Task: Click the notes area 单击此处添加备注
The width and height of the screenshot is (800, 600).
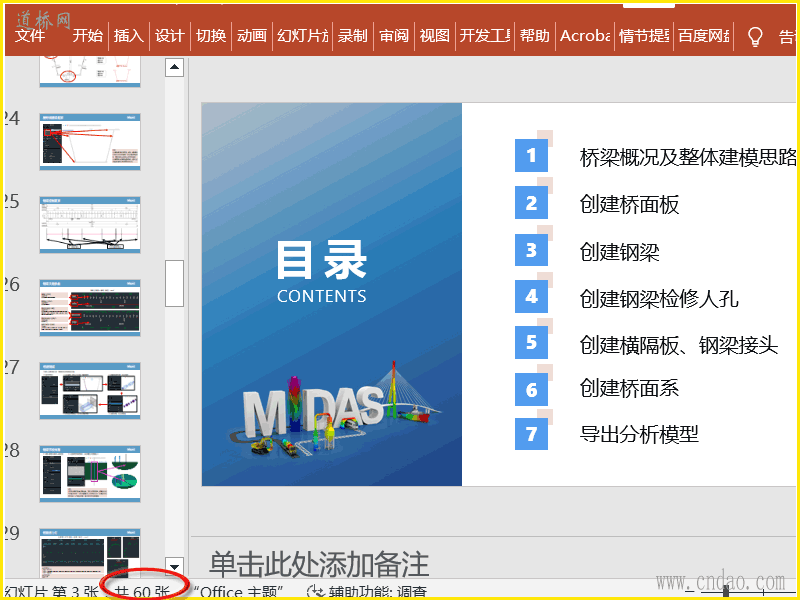Action: [x=319, y=564]
